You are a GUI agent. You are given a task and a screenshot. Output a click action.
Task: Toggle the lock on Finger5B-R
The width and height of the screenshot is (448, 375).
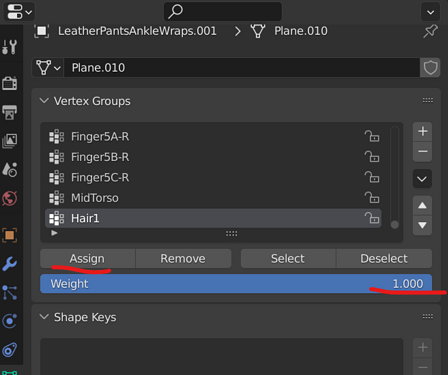372,157
